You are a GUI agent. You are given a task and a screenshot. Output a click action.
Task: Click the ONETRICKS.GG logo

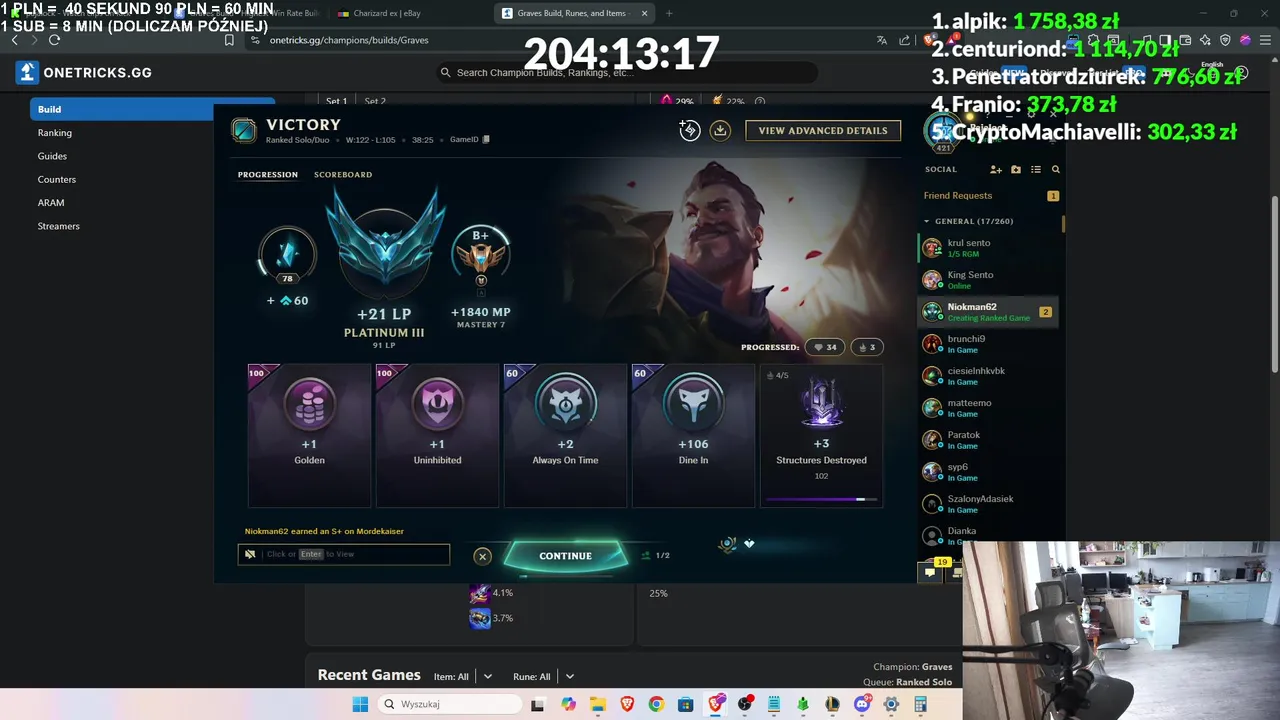84,73
